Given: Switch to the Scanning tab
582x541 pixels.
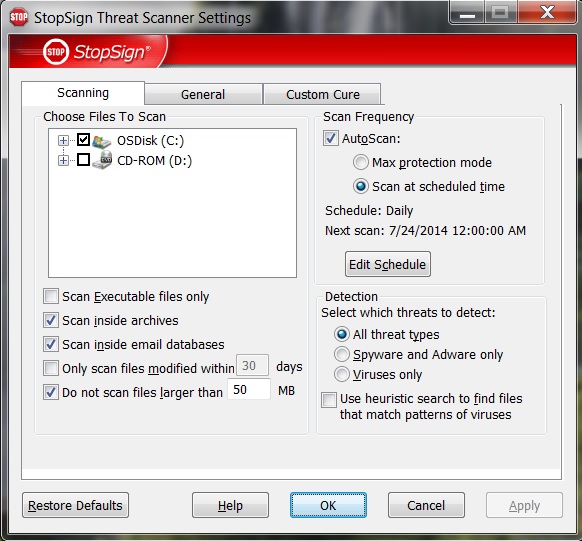Looking at the screenshot, I should pos(83,93).
